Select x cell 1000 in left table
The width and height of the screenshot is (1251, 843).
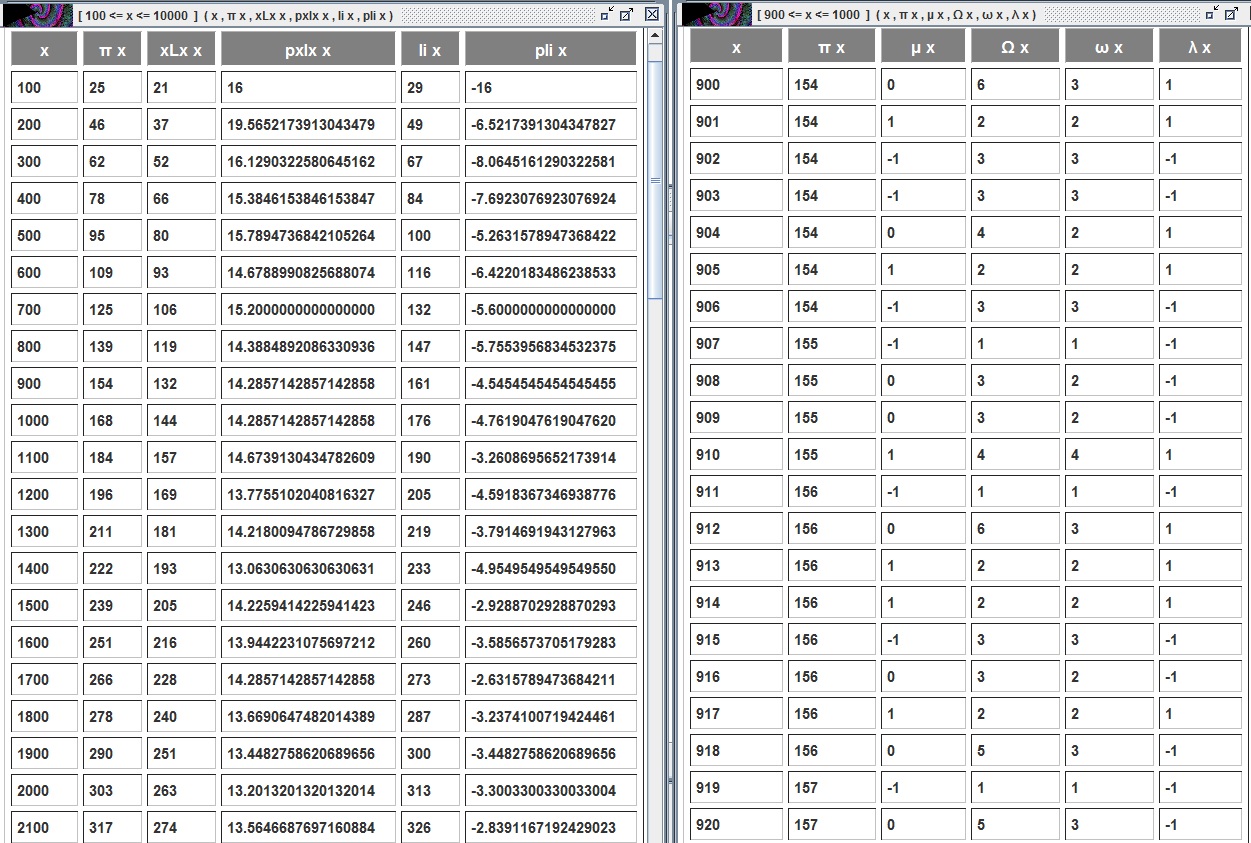44,421
